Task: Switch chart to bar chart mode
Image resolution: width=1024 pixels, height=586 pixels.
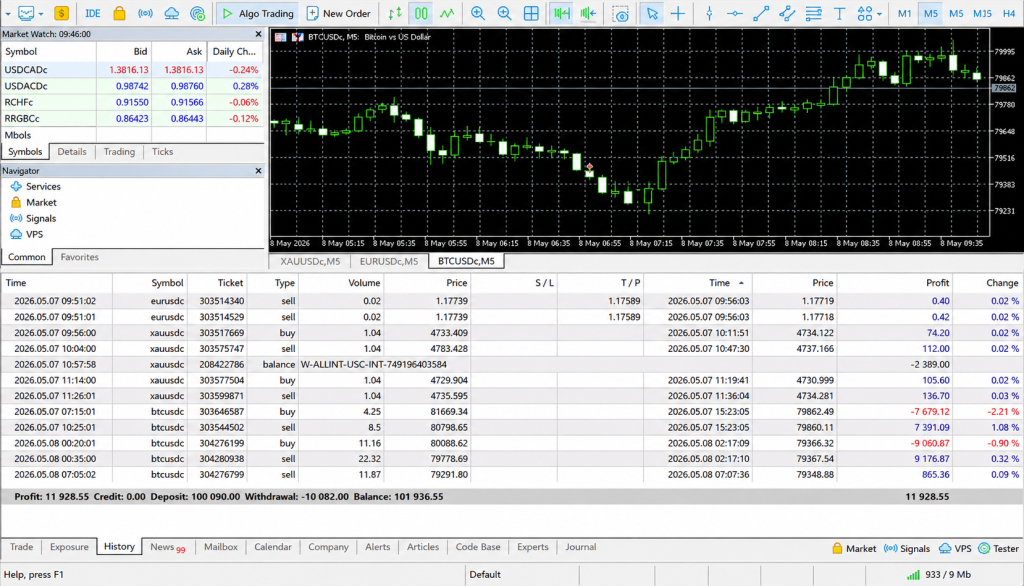Action: pos(395,13)
